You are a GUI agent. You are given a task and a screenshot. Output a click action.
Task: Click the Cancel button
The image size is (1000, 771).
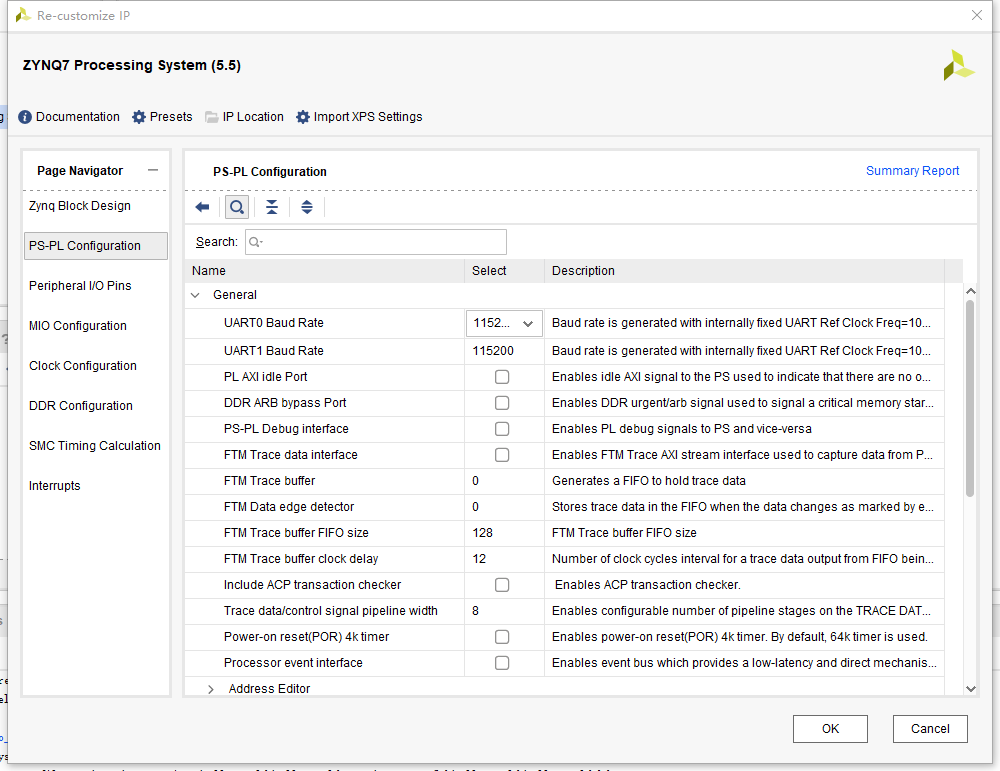click(x=930, y=729)
